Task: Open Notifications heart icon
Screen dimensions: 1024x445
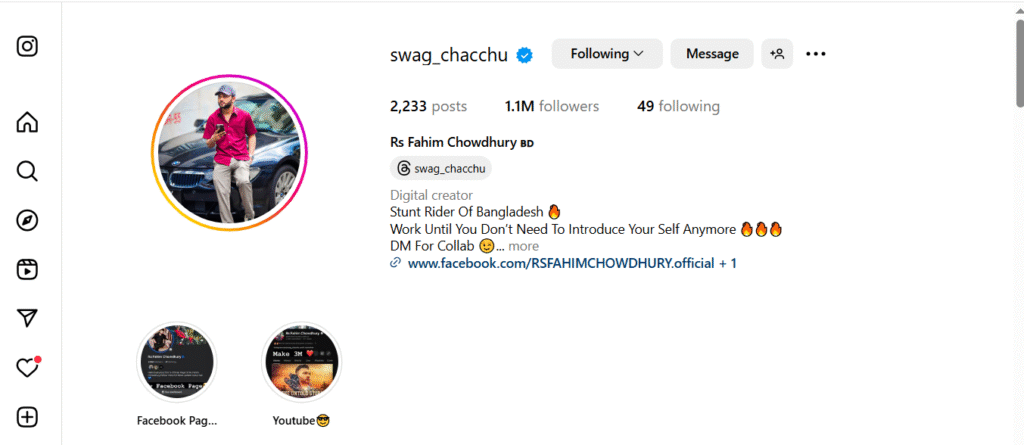Action: [x=27, y=368]
